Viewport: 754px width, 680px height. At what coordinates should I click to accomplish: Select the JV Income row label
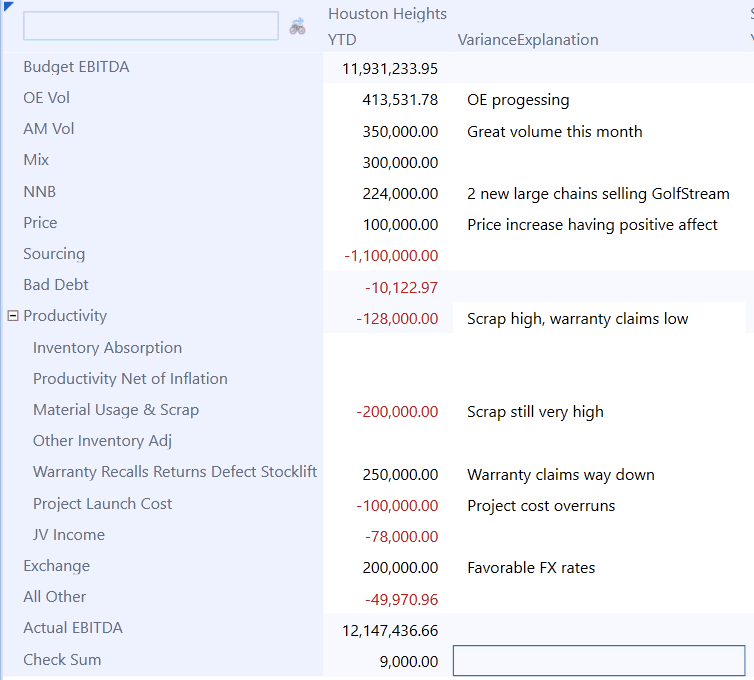click(x=68, y=535)
